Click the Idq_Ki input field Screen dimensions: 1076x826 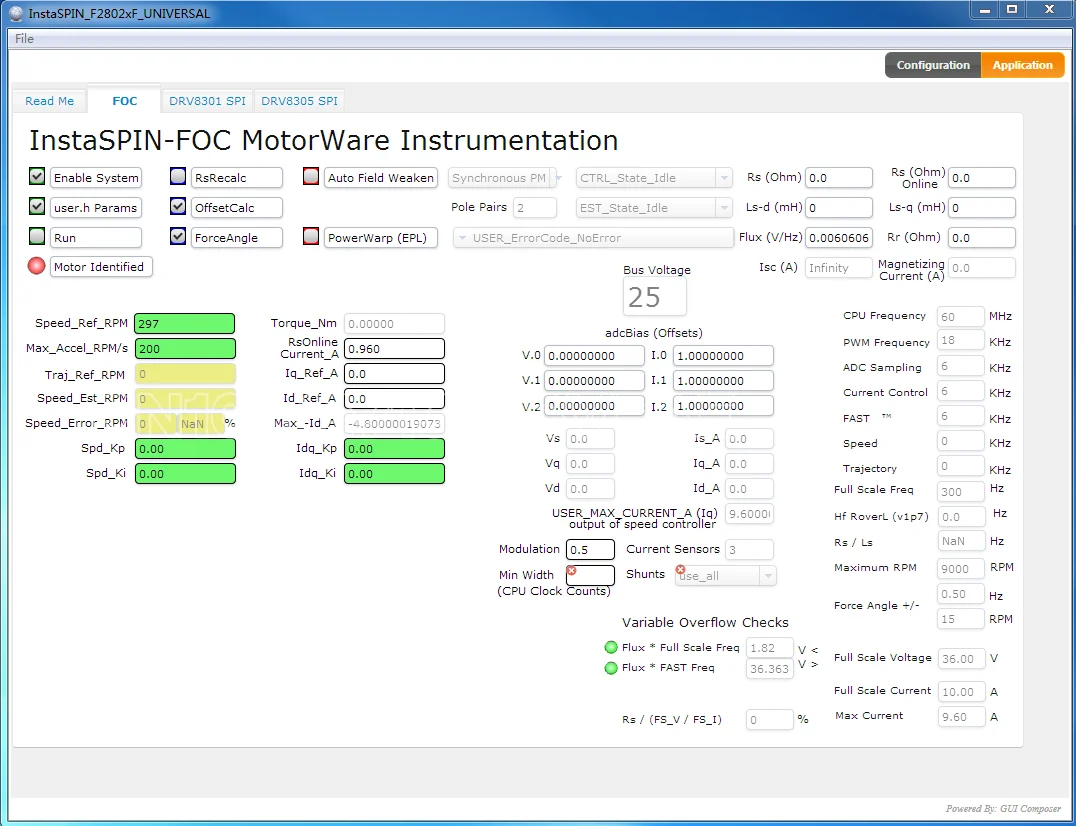point(394,473)
